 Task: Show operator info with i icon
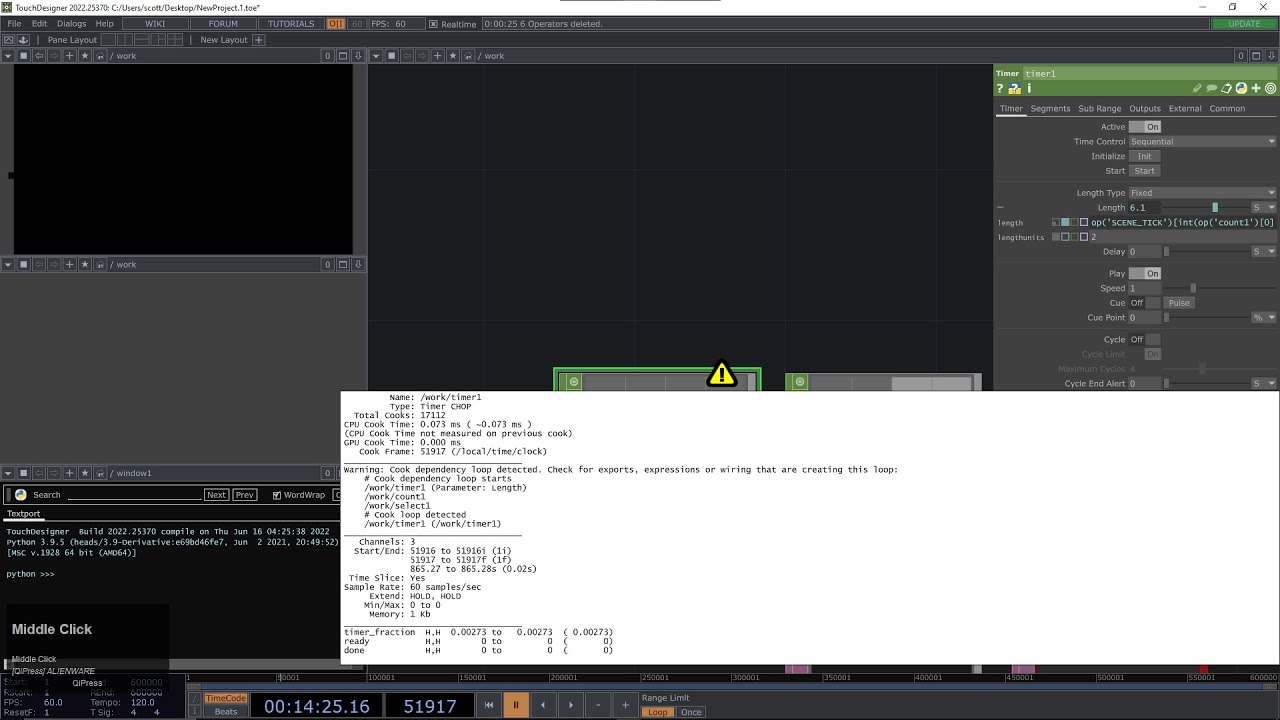[x=1029, y=89]
